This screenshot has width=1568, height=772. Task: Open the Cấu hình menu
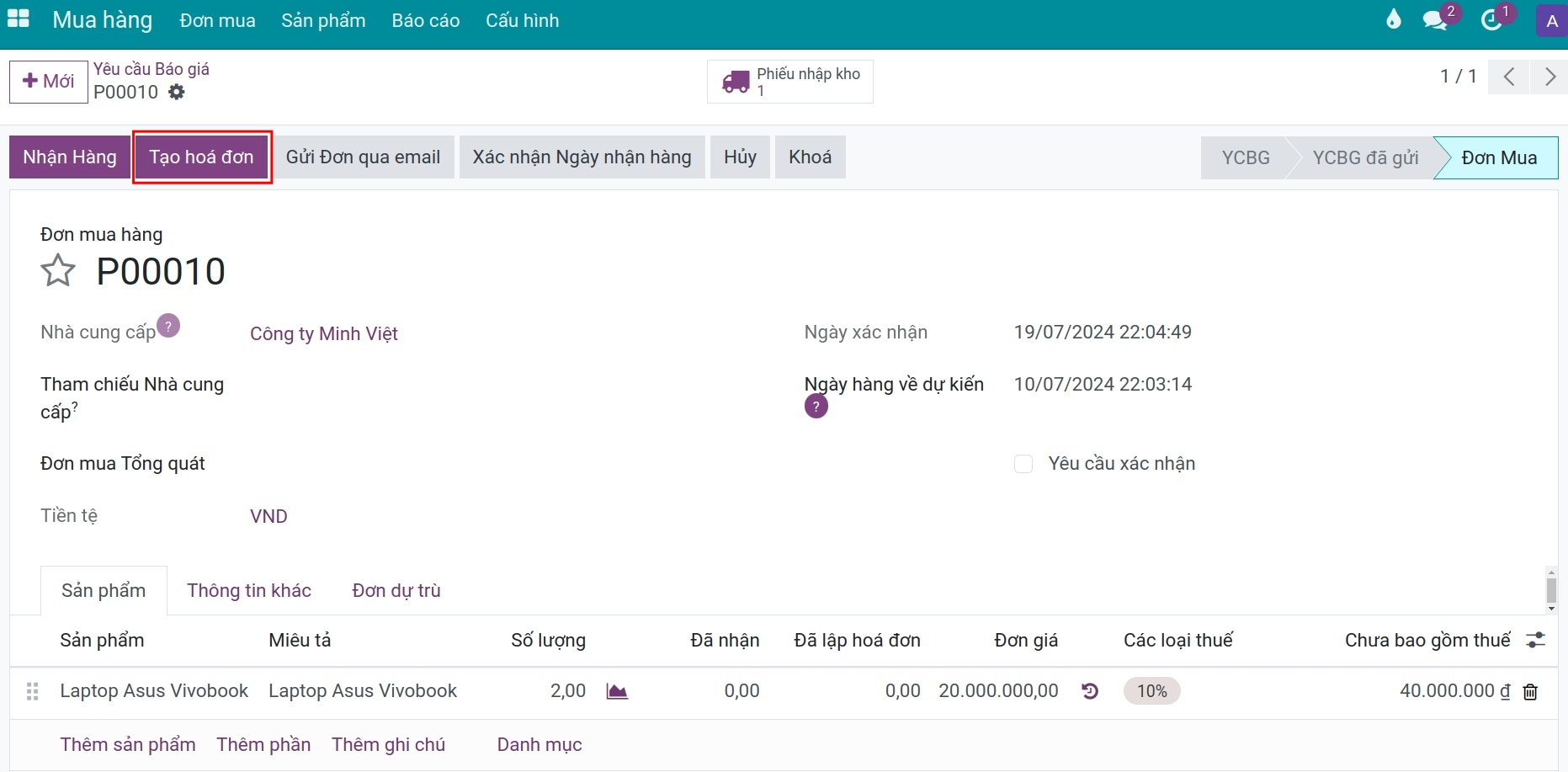[x=523, y=20]
